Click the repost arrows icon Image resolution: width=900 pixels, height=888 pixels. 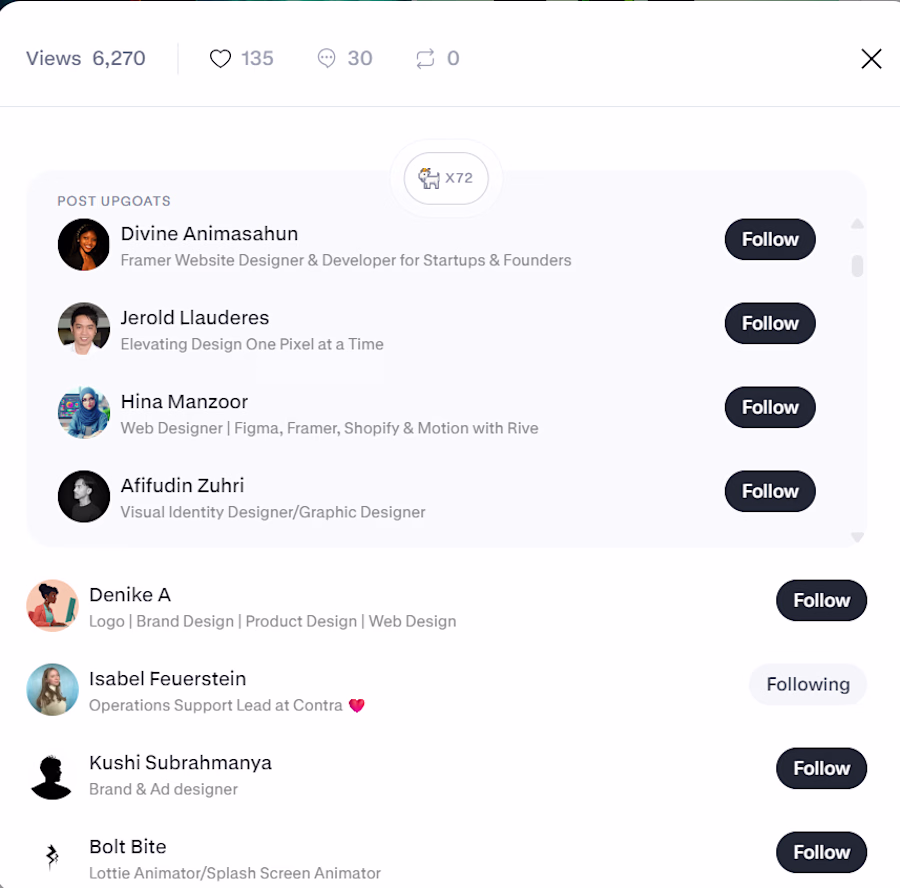click(x=425, y=59)
